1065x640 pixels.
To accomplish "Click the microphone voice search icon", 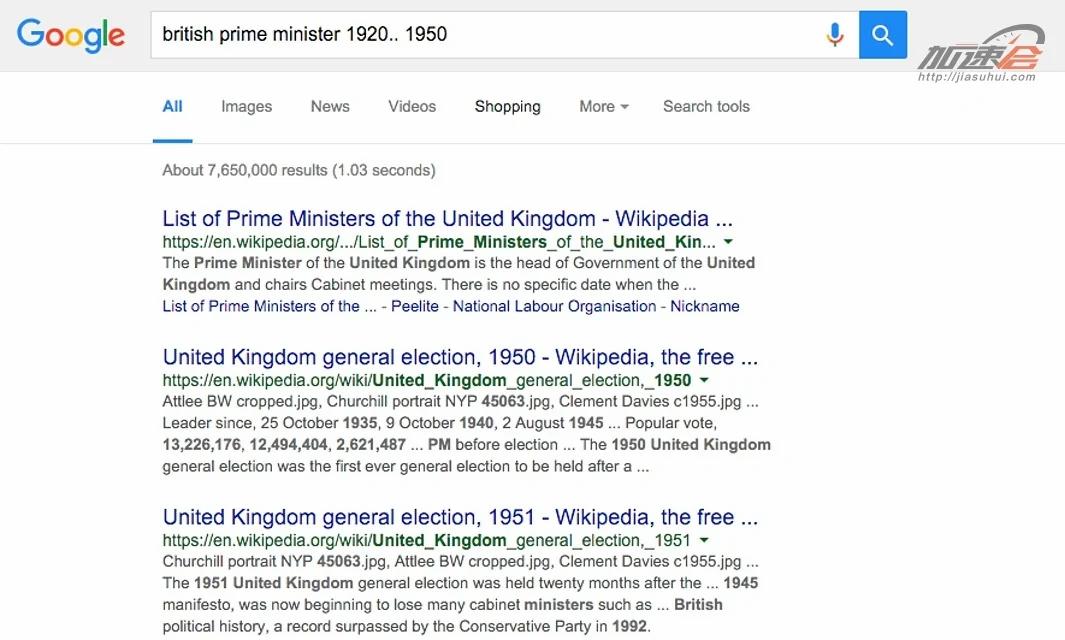I will 835,35.
